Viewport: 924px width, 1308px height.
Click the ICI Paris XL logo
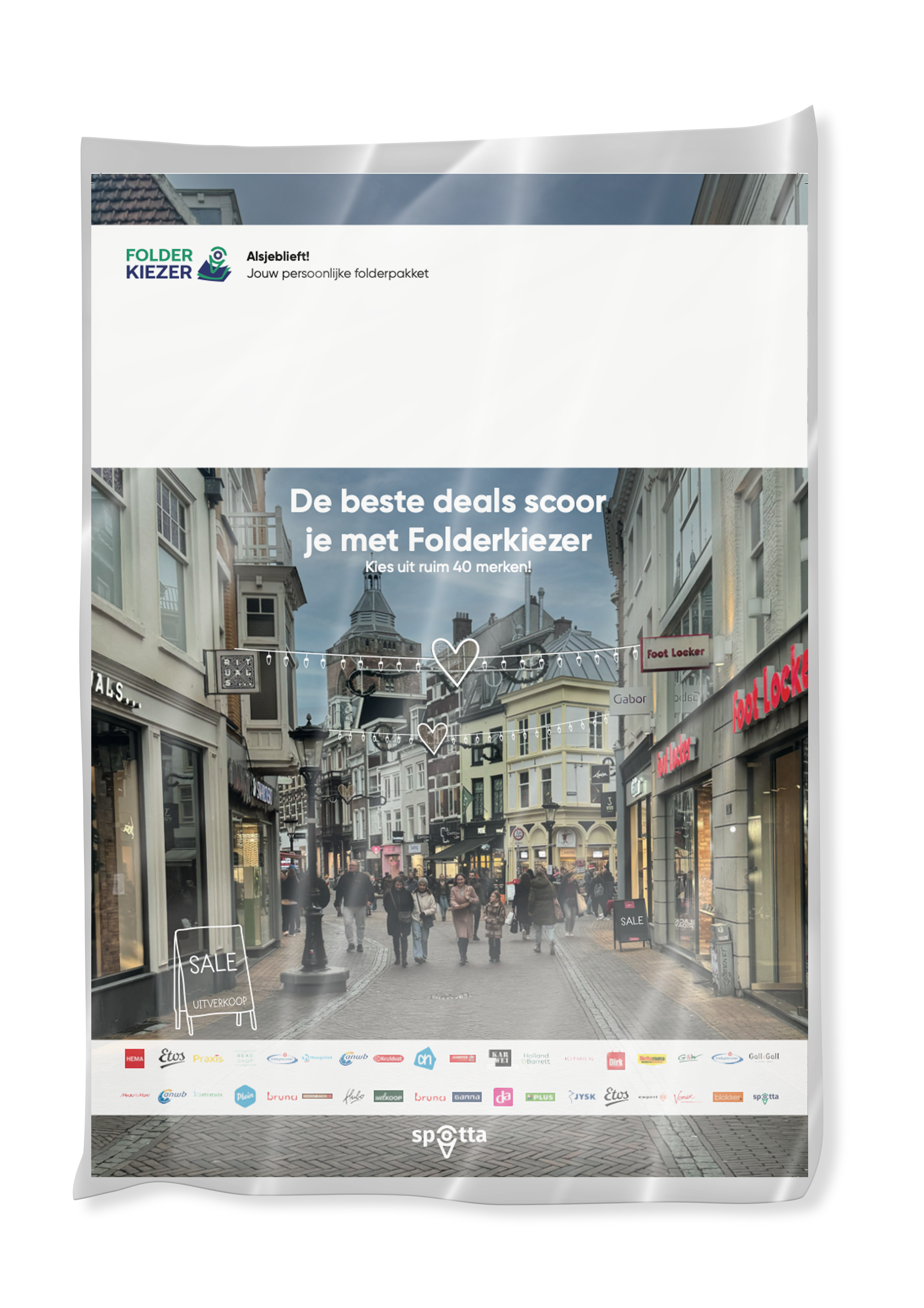(x=579, y=1059)
